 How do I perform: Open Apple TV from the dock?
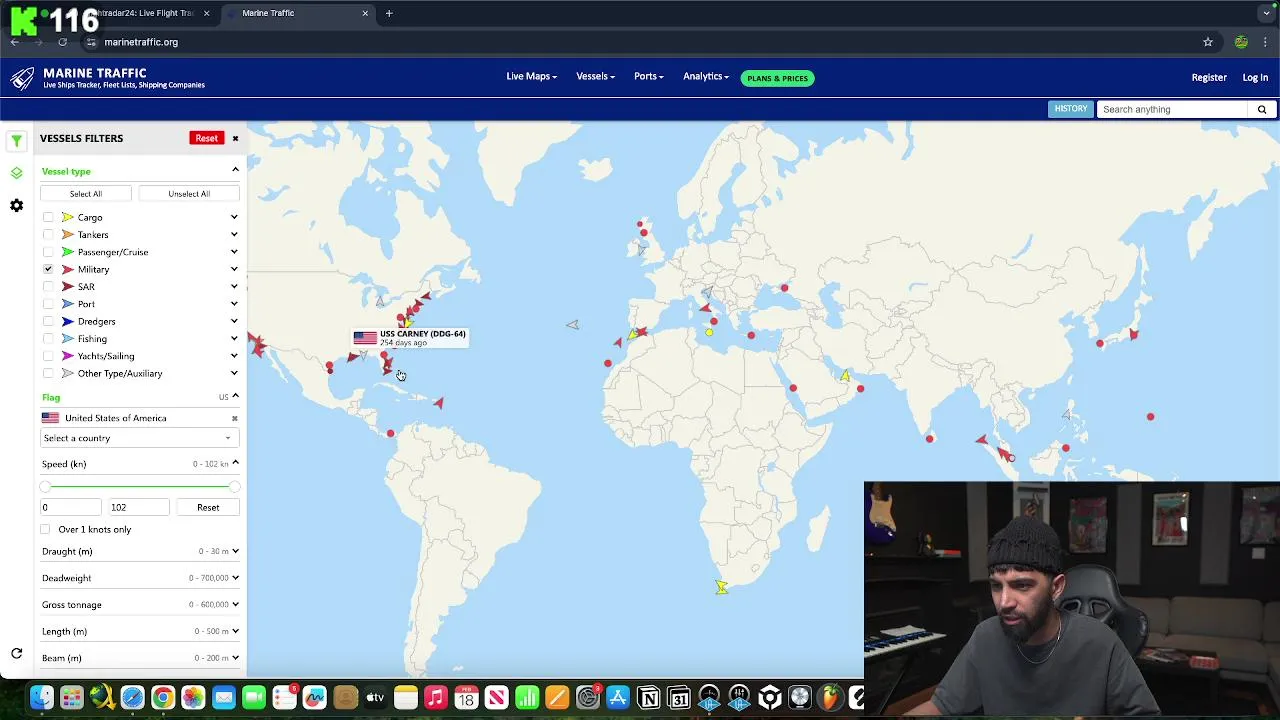click(x=375, y=697)
